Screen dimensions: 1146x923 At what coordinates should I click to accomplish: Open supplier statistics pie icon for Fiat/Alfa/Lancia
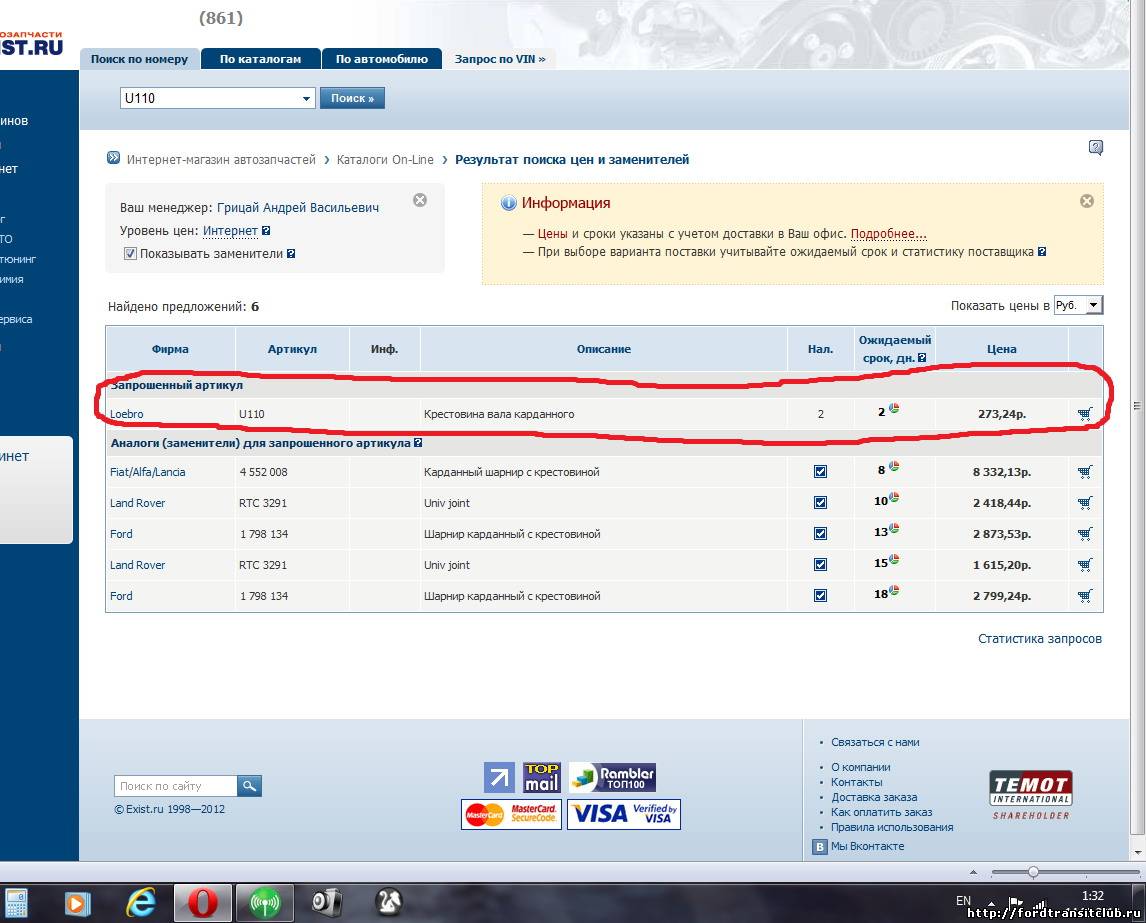point(894,466)
